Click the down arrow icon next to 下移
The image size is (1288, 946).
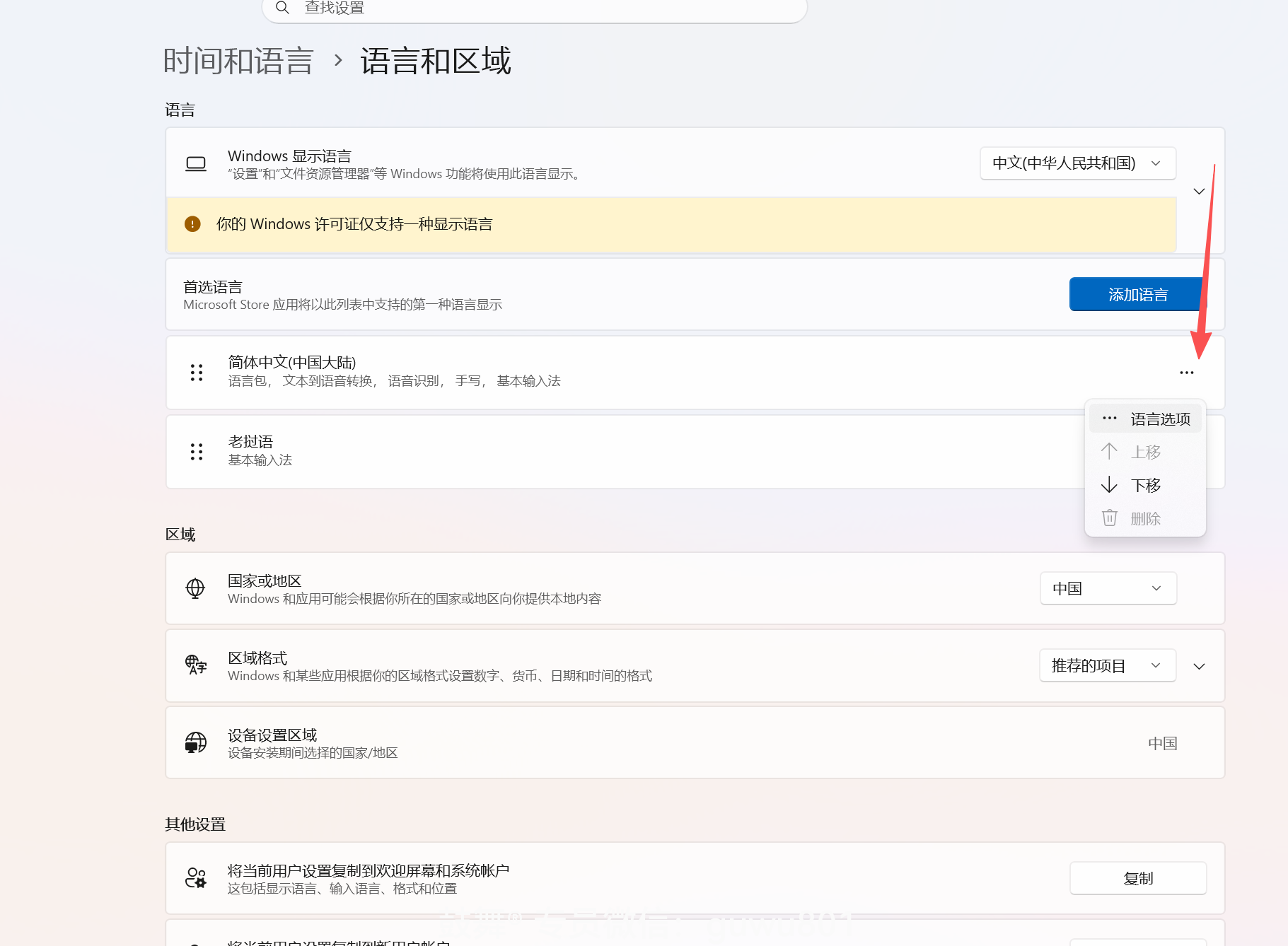click(x=1109, y=485)
